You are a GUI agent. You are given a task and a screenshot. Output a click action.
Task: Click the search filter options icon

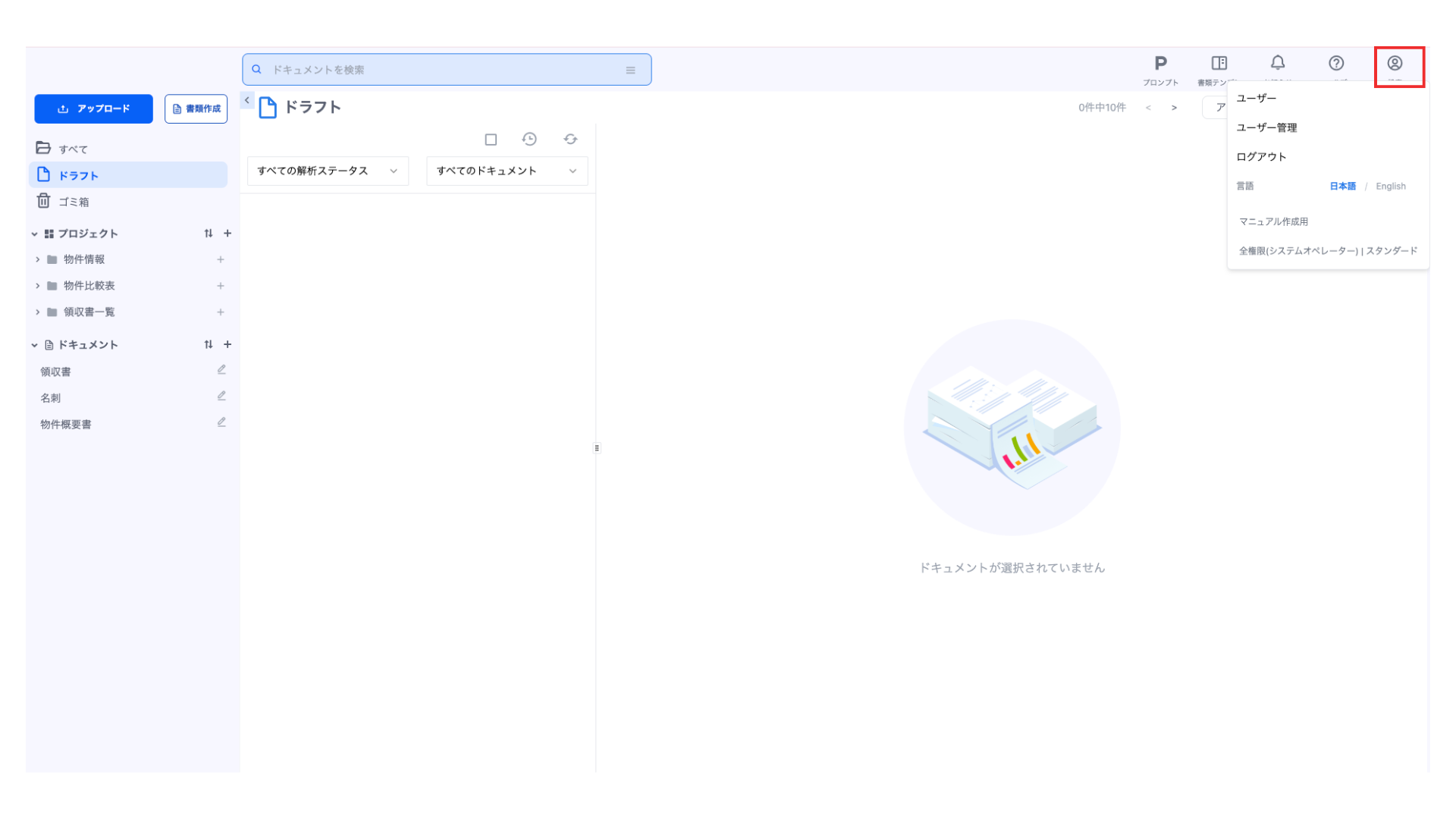[x=630, y=70]
